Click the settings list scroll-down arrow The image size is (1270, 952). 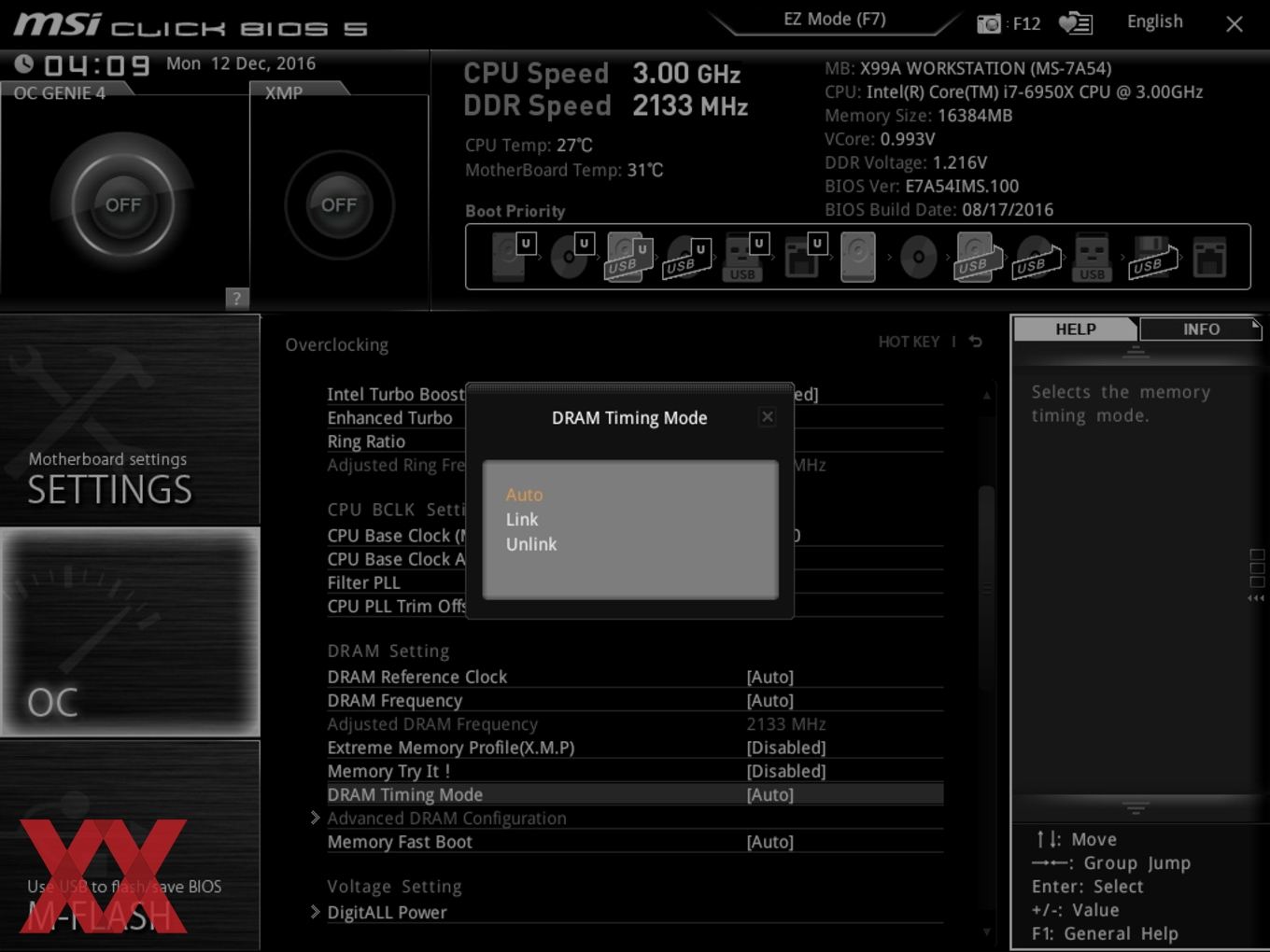986,931
